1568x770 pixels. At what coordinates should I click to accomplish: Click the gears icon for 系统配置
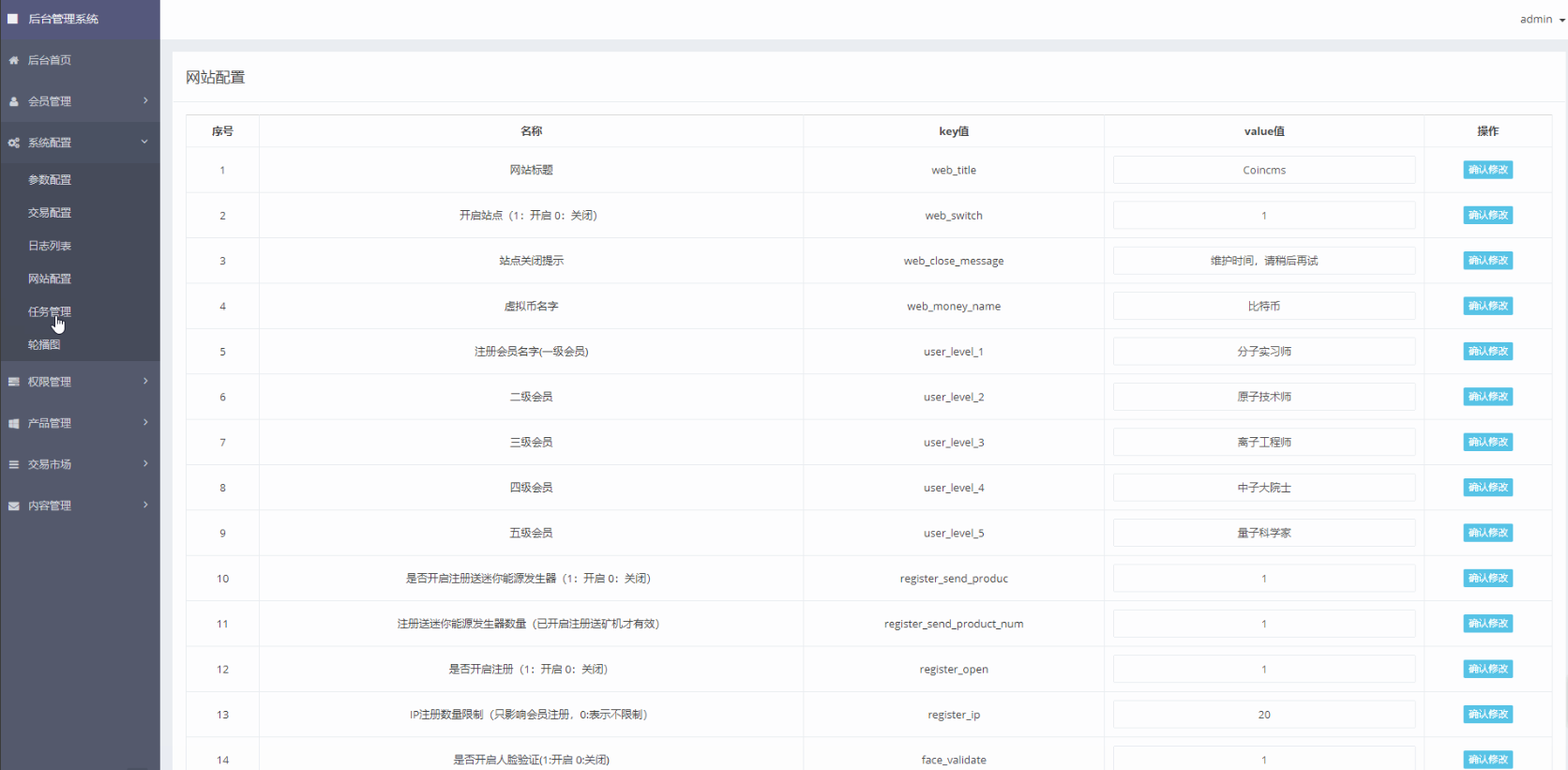[x=13, y=143]
